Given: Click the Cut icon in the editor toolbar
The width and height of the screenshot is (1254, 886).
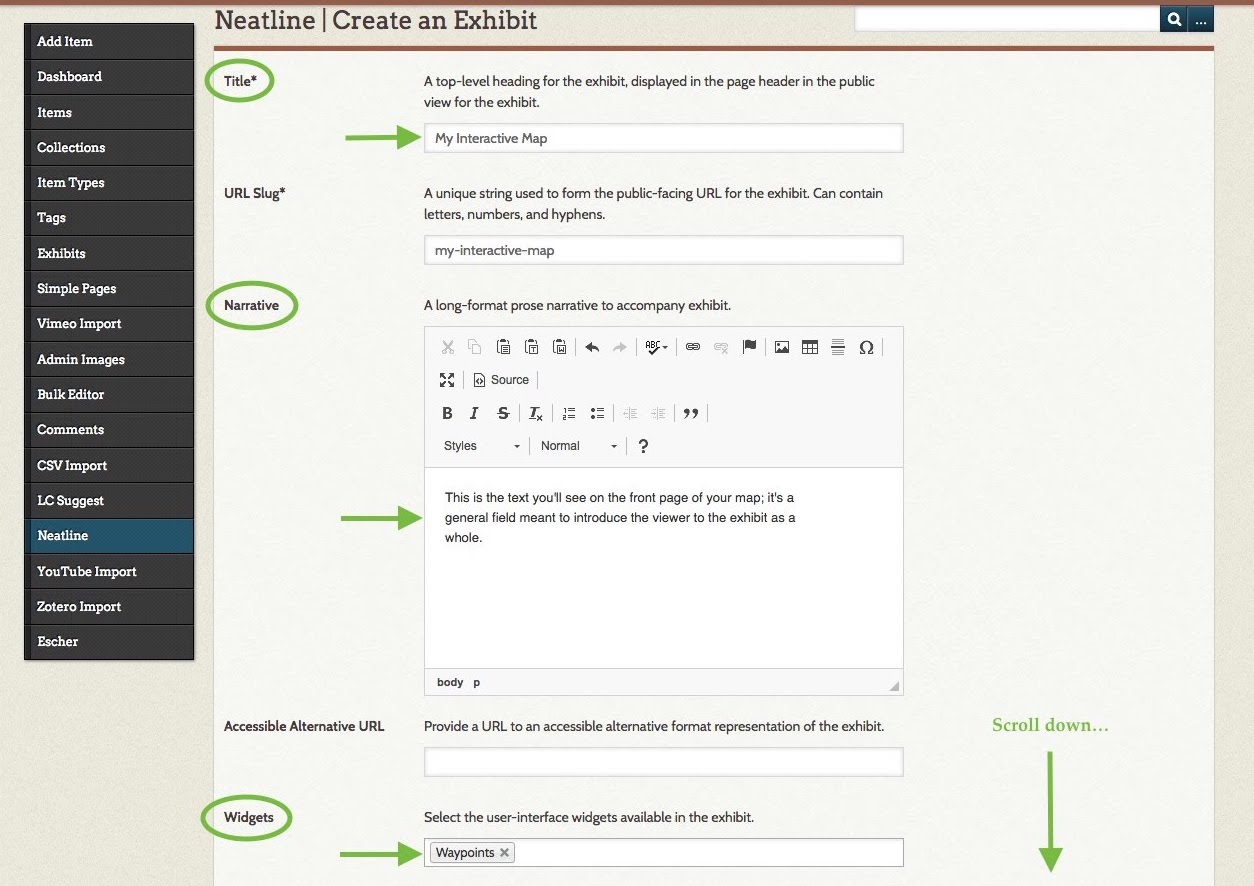Looking at the screenshot, I should (447, 347).
